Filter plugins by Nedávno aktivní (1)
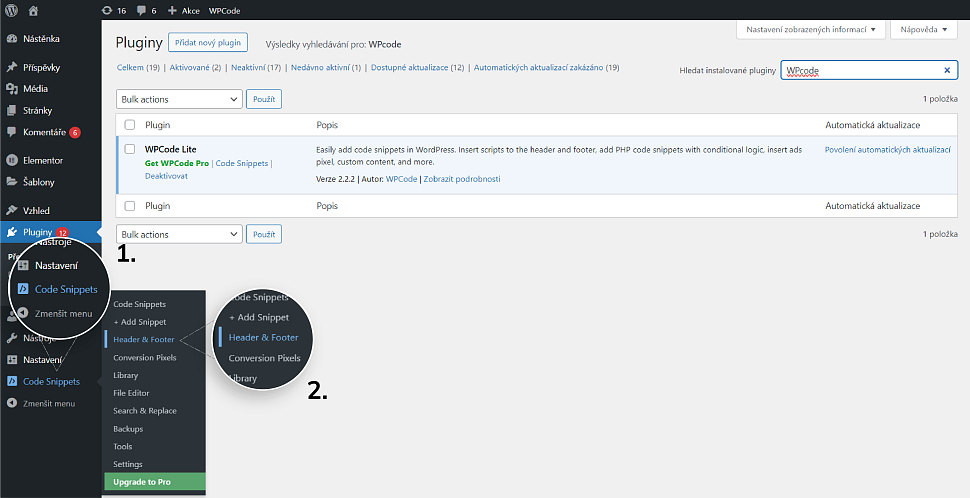Viewport: 970px width, 498px height. click(x=326, y=67)
